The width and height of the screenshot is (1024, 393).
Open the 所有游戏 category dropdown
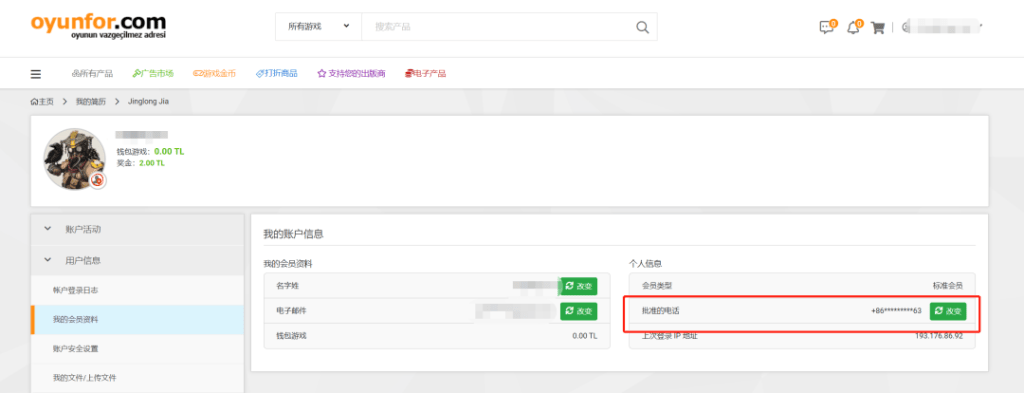pyautogui.click(x=319, y=27)
